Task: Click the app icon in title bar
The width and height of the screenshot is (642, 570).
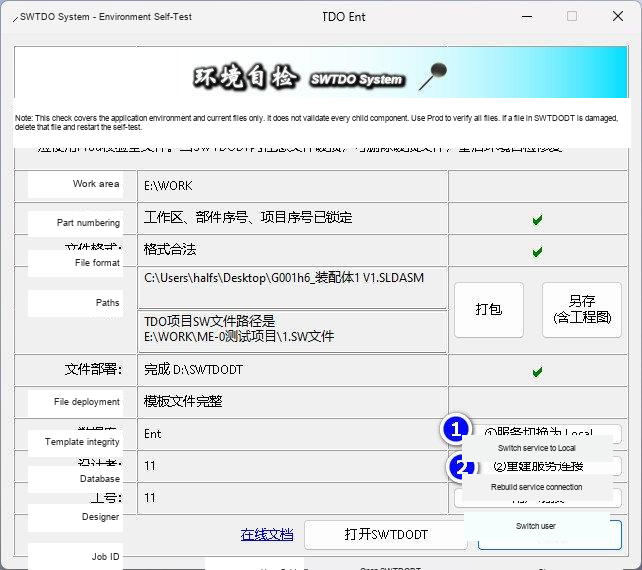Action: 15,18
